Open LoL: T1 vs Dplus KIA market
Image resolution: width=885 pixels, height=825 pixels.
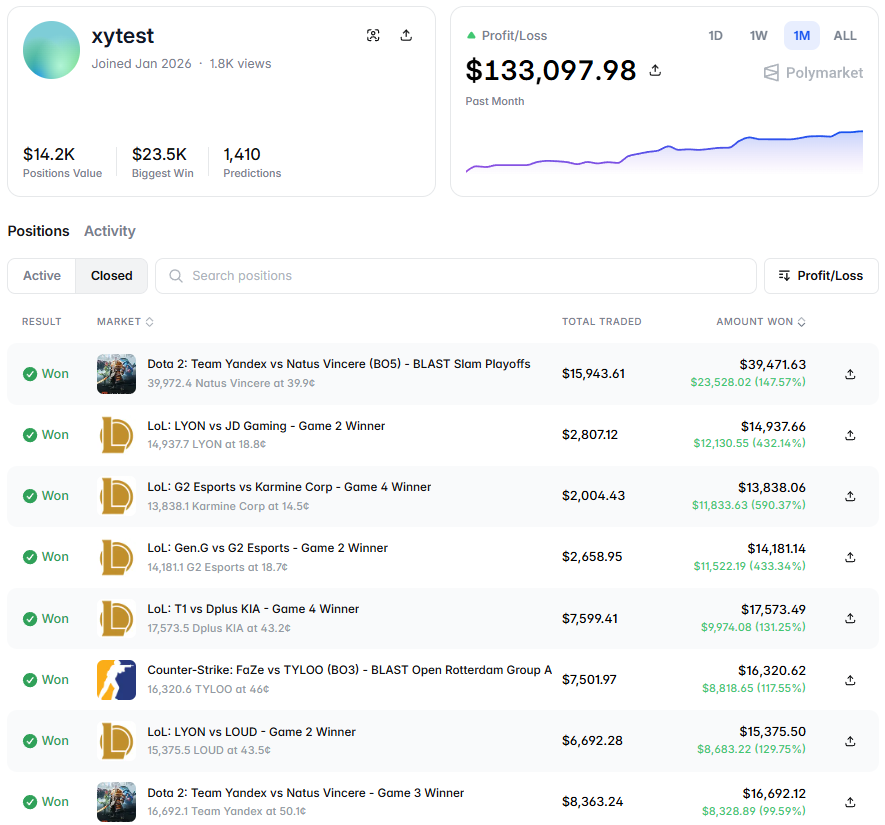click(253, 609)
